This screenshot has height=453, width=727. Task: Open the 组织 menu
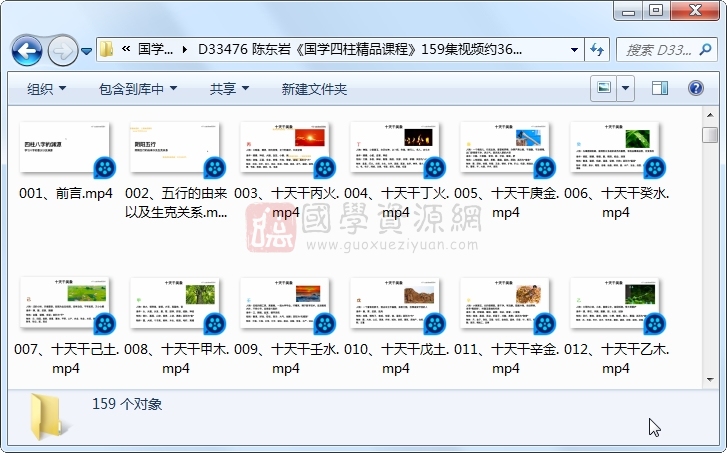pyautogui.click(x=46, y=89)
